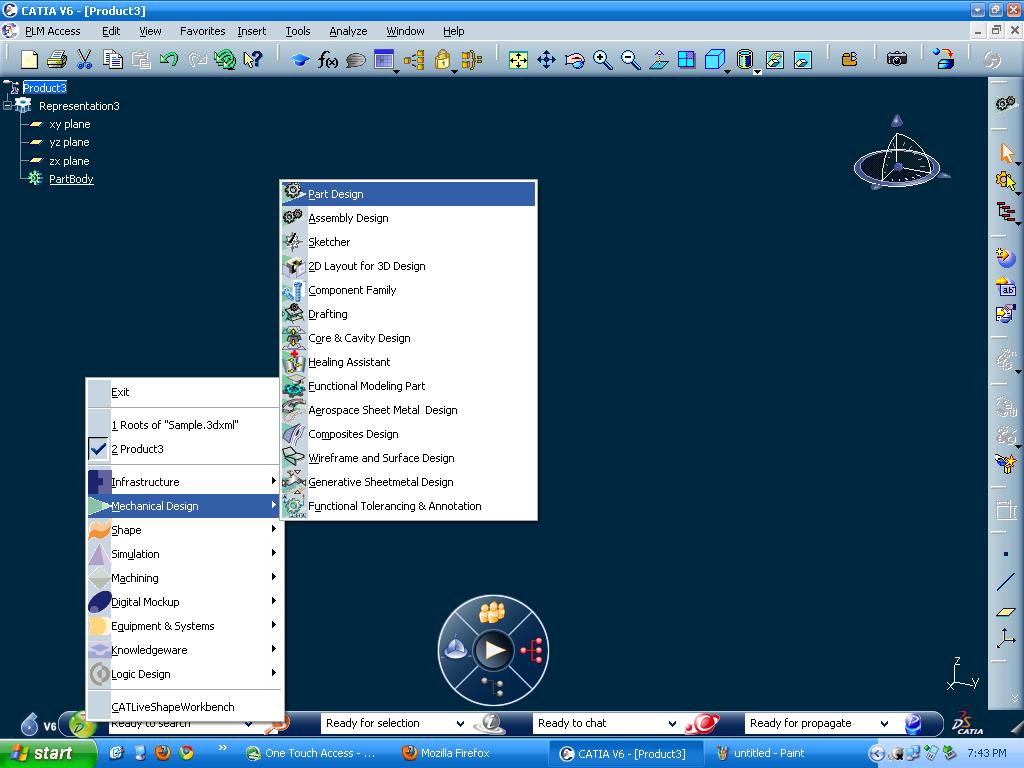Viewport: 1024px width, 768px height.
Task: Click the Fit All In icon
Action: [518, 60]
